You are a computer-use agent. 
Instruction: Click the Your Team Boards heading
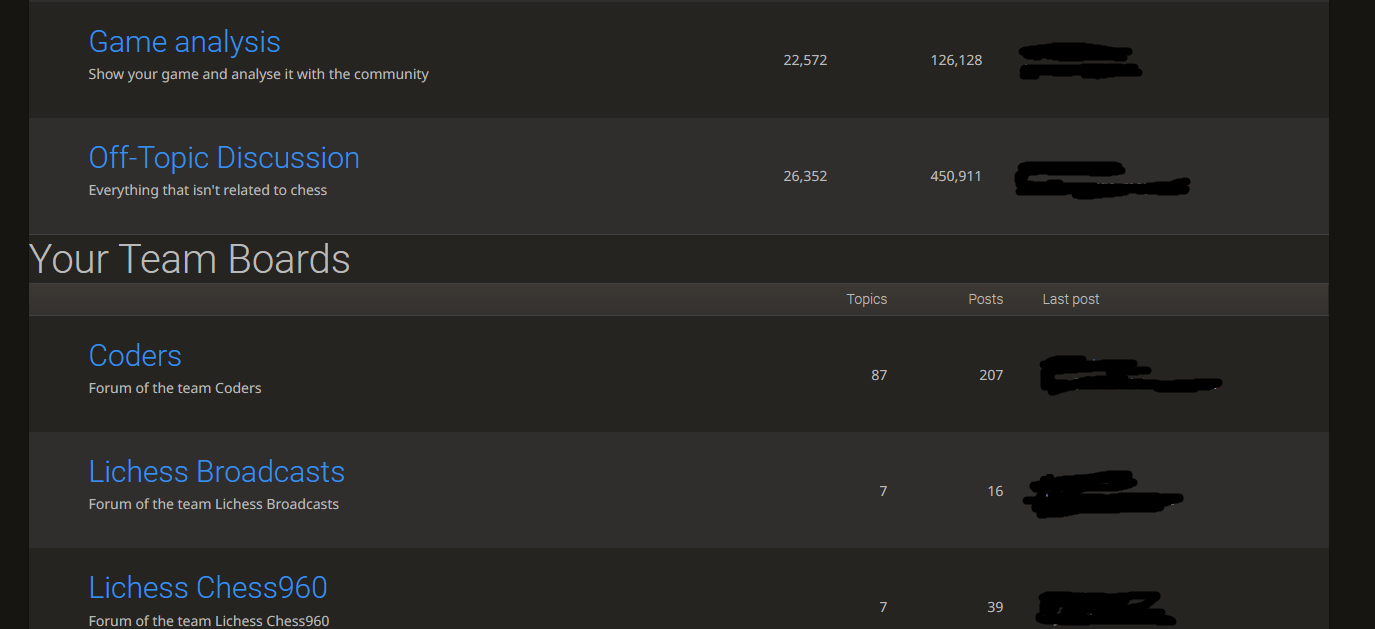(189, 259)
